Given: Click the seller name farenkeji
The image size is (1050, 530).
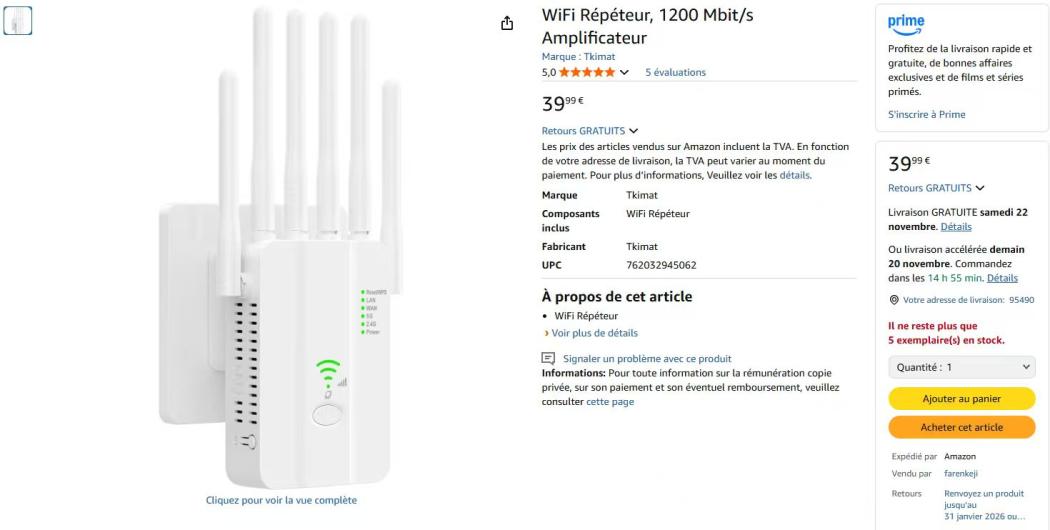Looking at the screenshot, I should click(x=964, y=474).
